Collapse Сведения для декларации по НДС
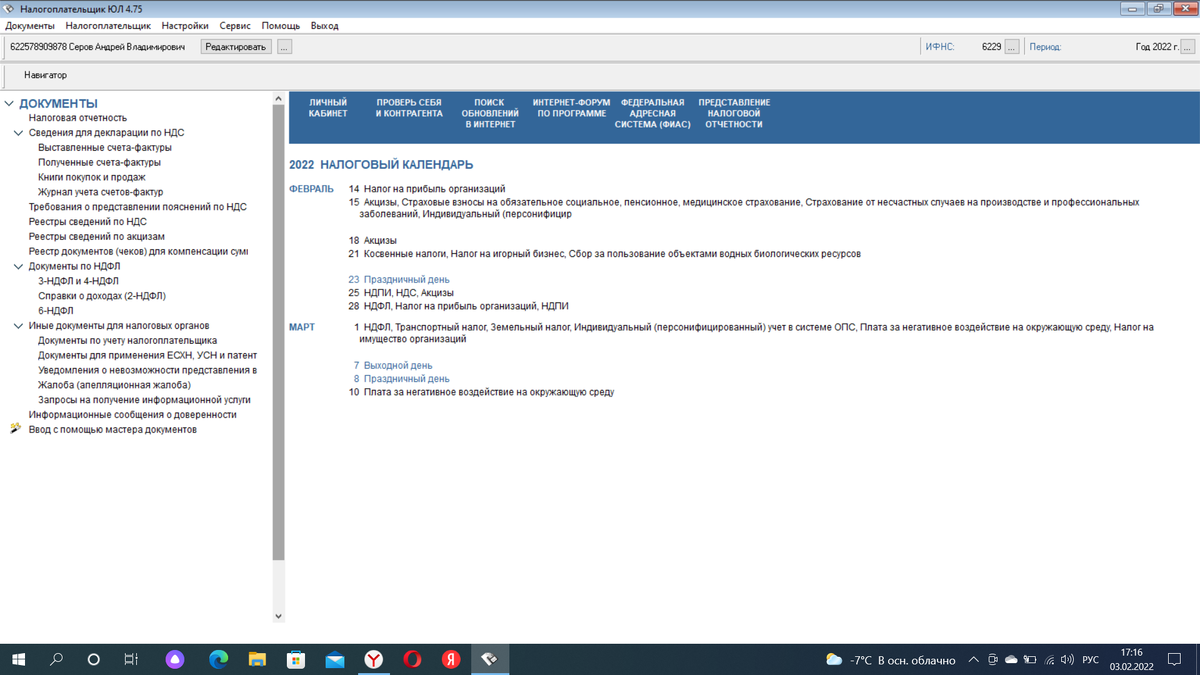Viewport: 1200px width, 675px height. [x=18, y=132]
